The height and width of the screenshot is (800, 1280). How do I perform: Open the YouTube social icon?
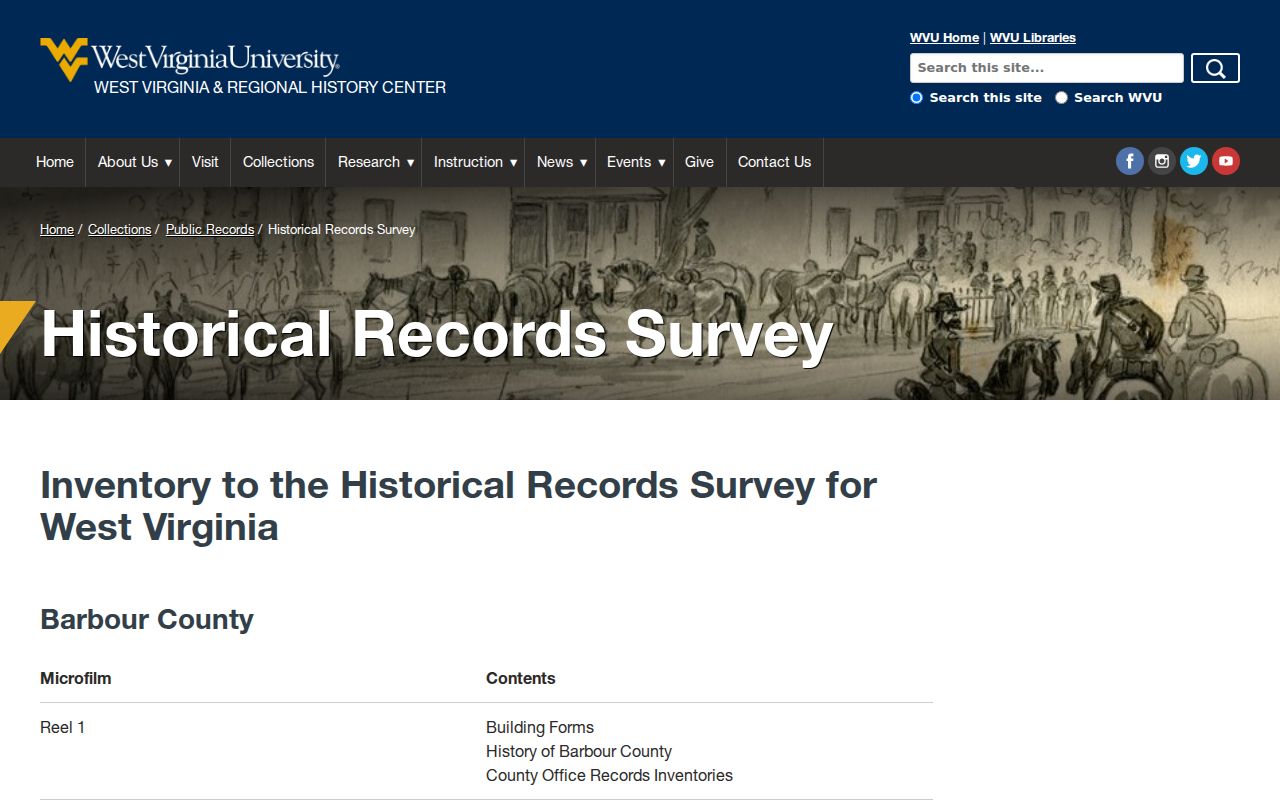tap(1226, 161)
